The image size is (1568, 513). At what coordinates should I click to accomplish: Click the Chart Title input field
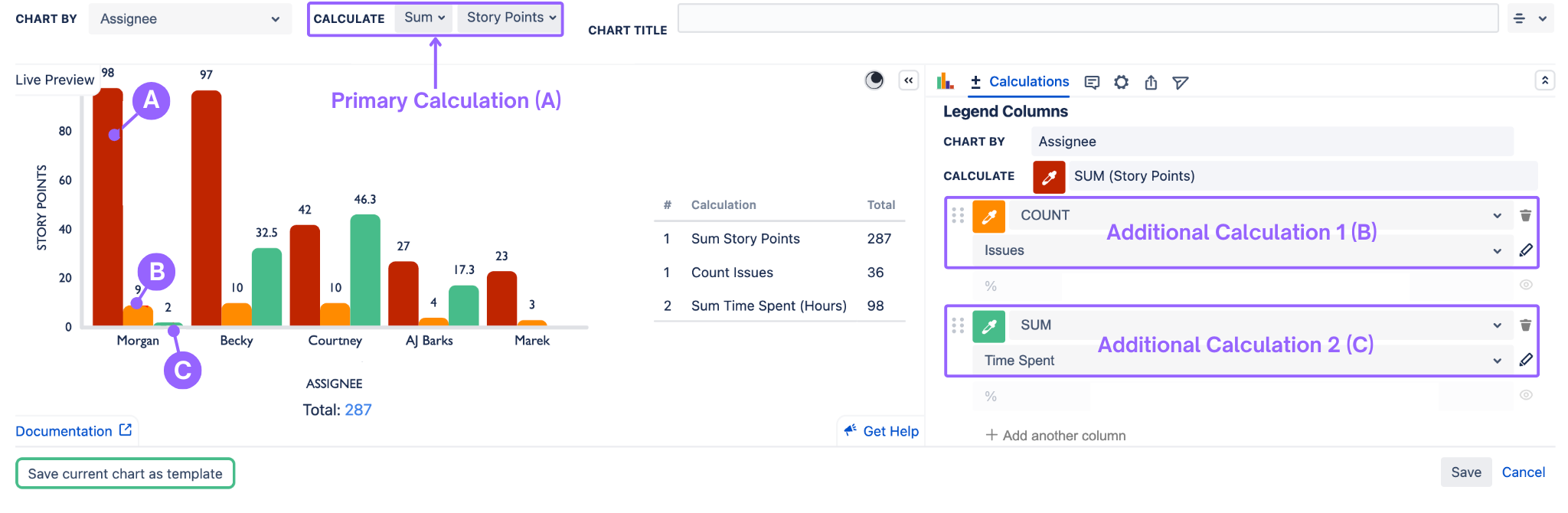pyautogui.click(x=1087, y=18)
